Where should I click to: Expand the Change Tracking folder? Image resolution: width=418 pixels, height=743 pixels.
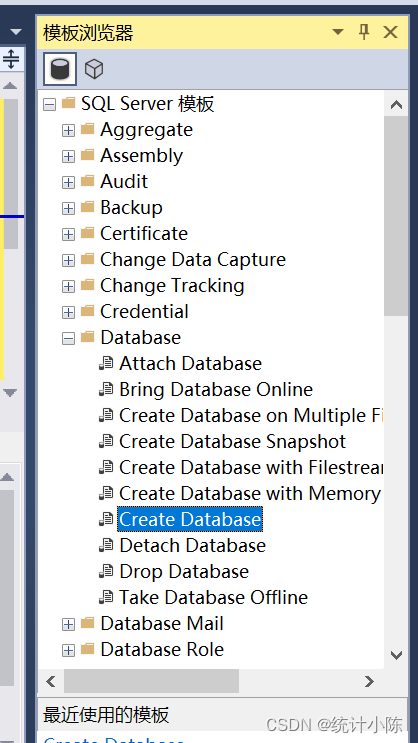(x=69, y=287)
